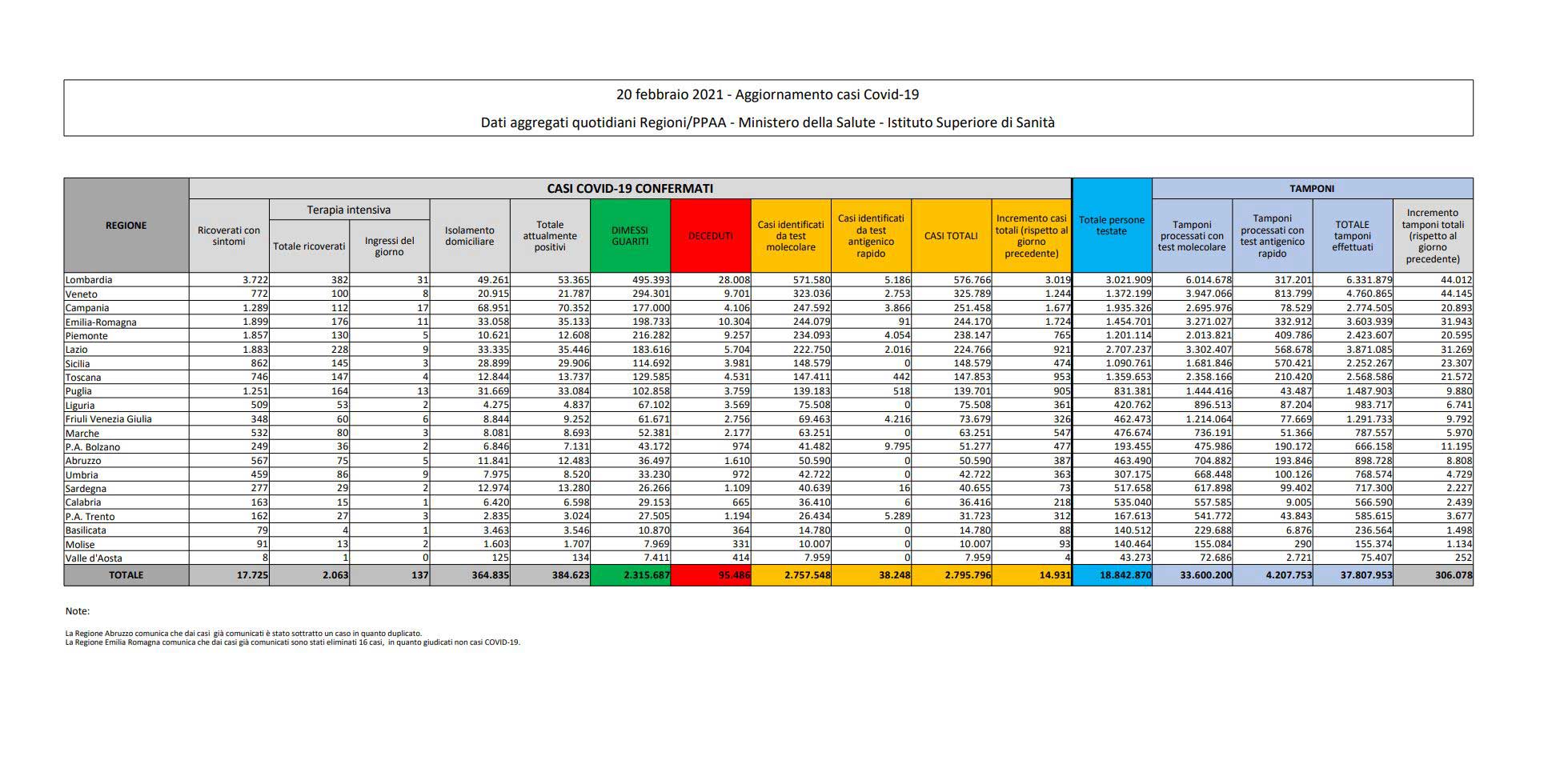Select the 'Veneto' row label
This screenshot has height=784, width=1564.
point(81,294)
